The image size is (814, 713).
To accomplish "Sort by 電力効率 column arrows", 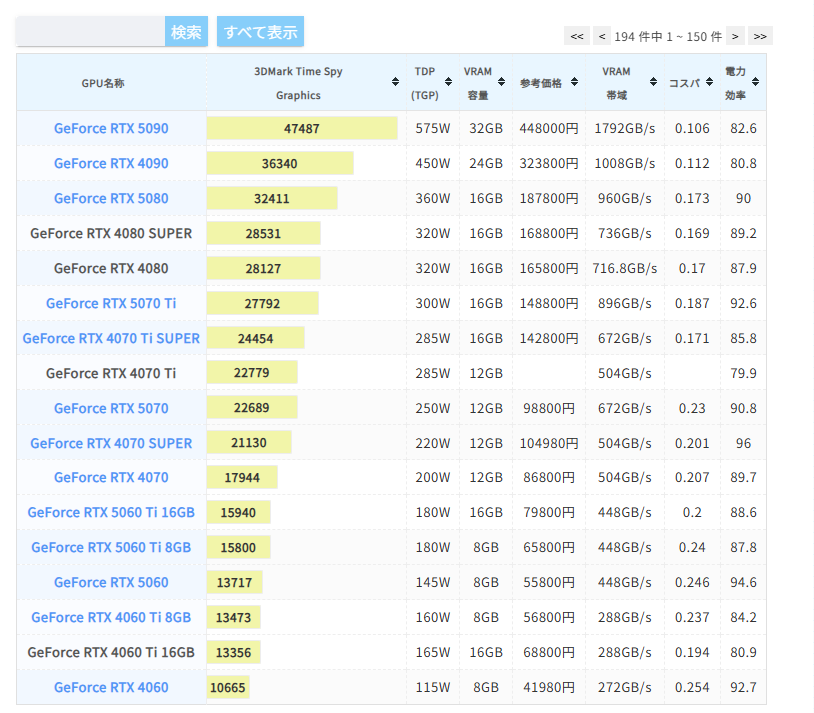I will (755, 82).
